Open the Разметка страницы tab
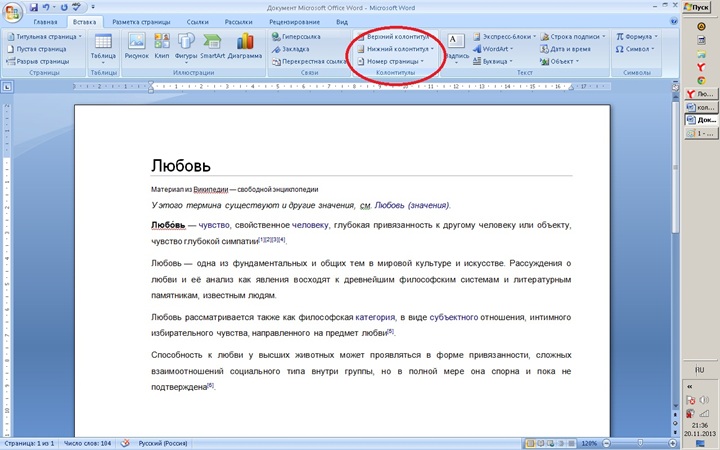The height and width of the screenshot is (450, 720). pyautogui.click(x=141, y=22)
